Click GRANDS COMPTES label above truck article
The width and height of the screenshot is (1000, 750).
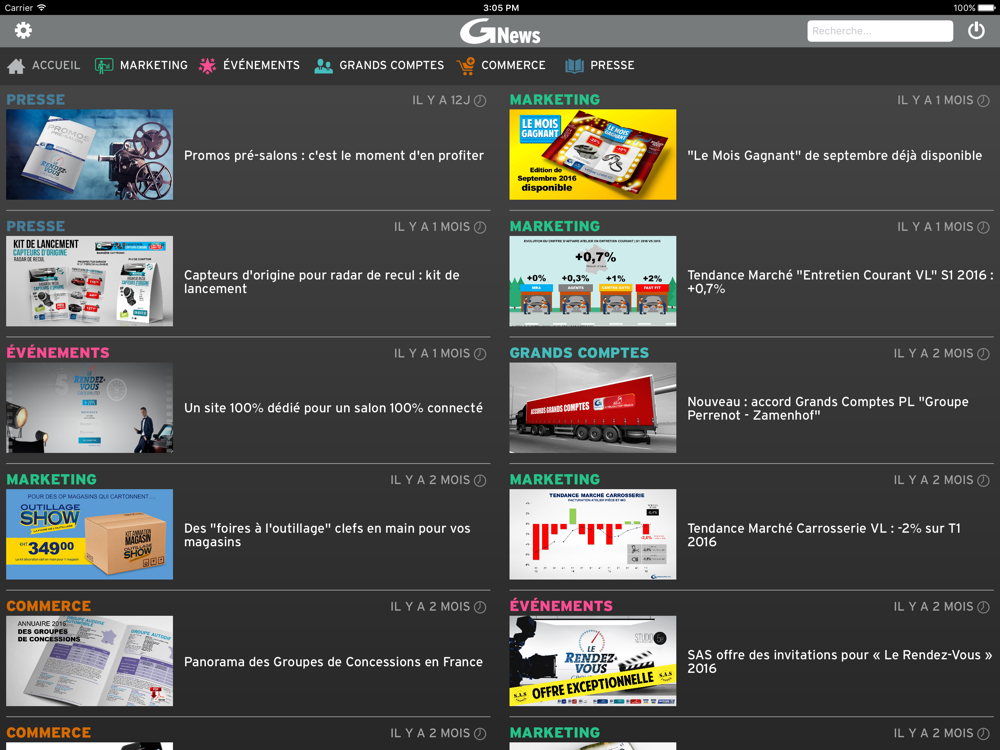coord(579,353)
